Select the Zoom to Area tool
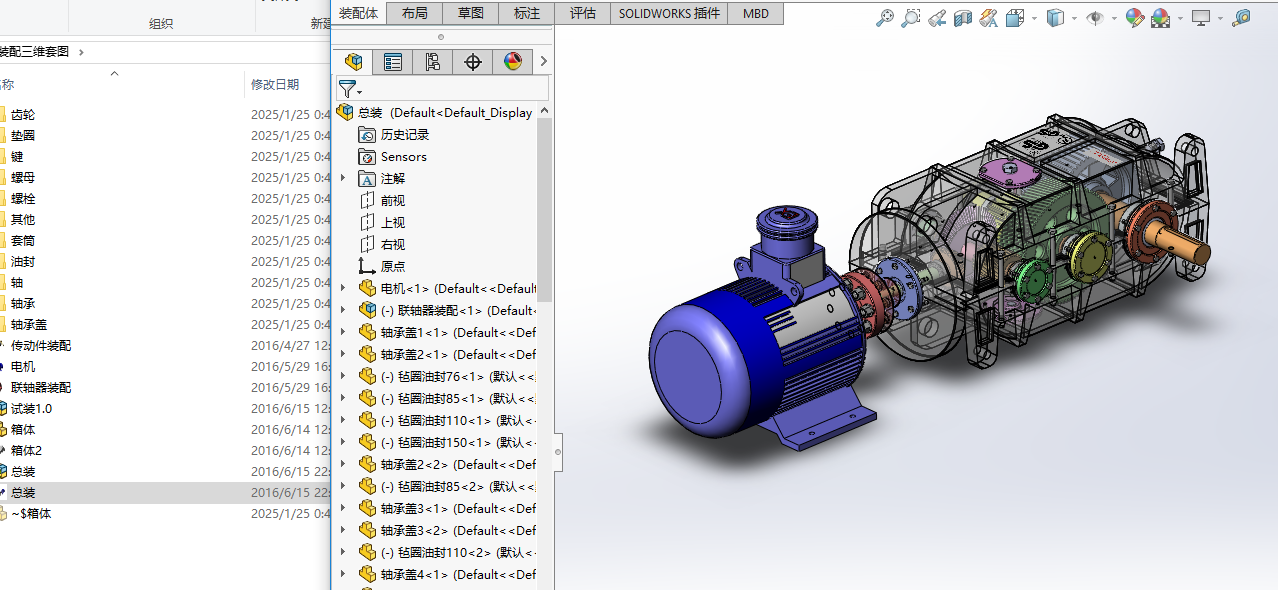 point(911,18)
